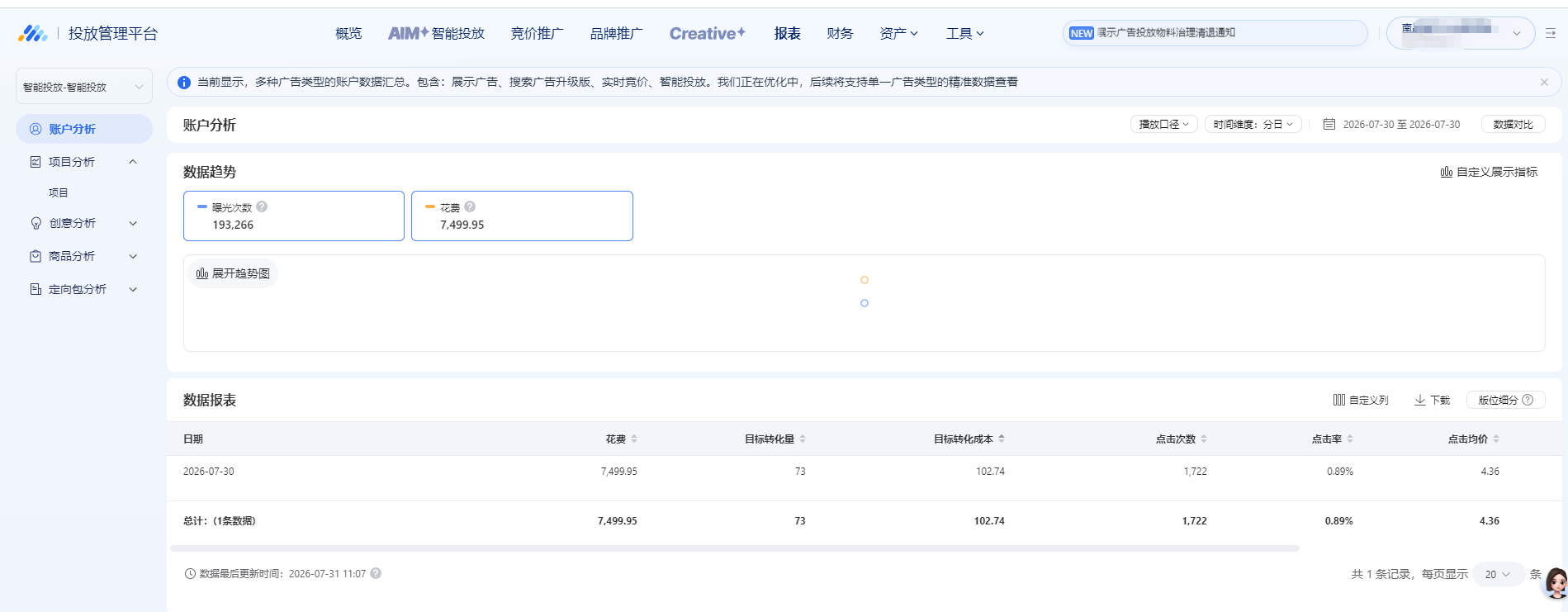Viewport: 1568px width, 612px height.
Task: Open the 播放口径 dropdown
Action: 1164,124
